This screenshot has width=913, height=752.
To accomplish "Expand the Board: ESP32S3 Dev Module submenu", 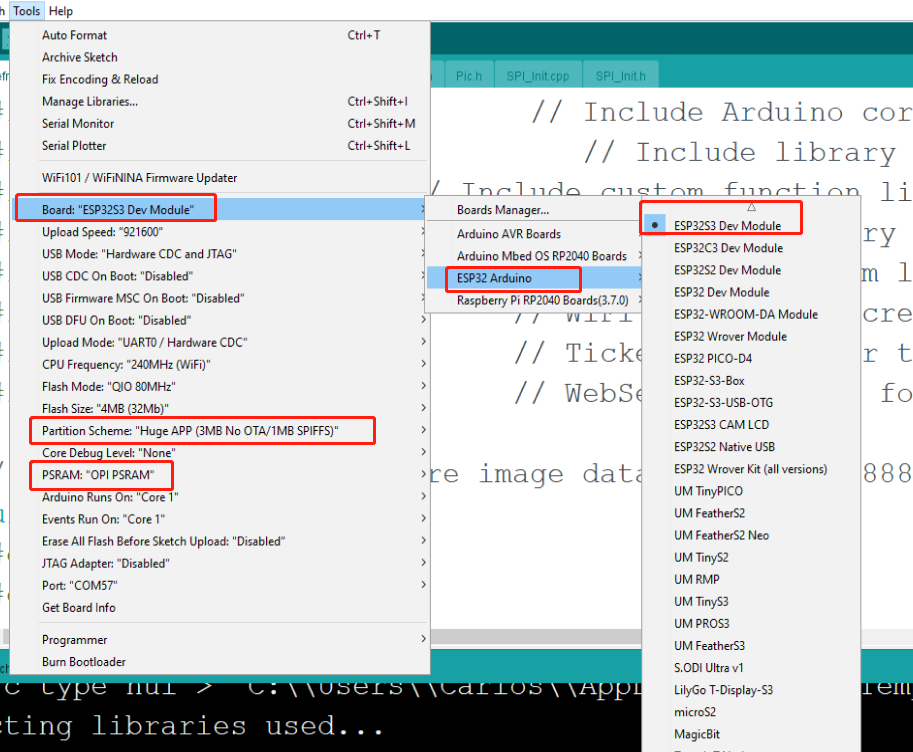I will (220, 209).
